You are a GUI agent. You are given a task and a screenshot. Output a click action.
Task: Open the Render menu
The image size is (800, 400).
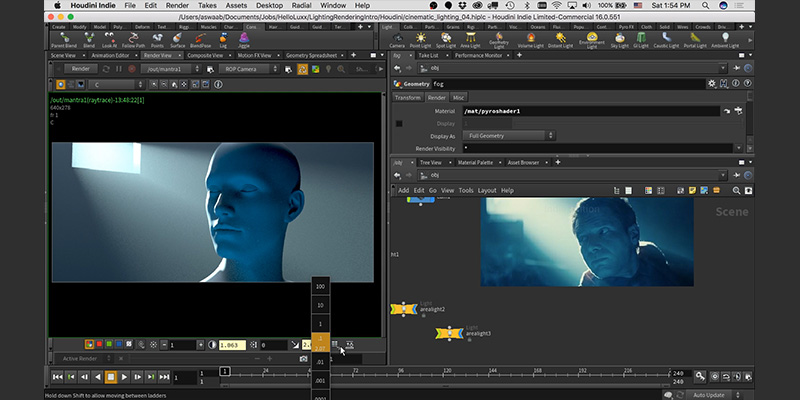(x=177, y=5)
